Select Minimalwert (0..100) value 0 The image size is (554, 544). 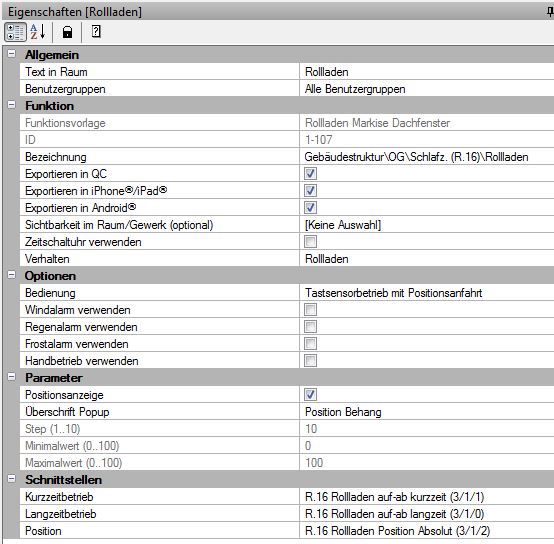point(308,445)
